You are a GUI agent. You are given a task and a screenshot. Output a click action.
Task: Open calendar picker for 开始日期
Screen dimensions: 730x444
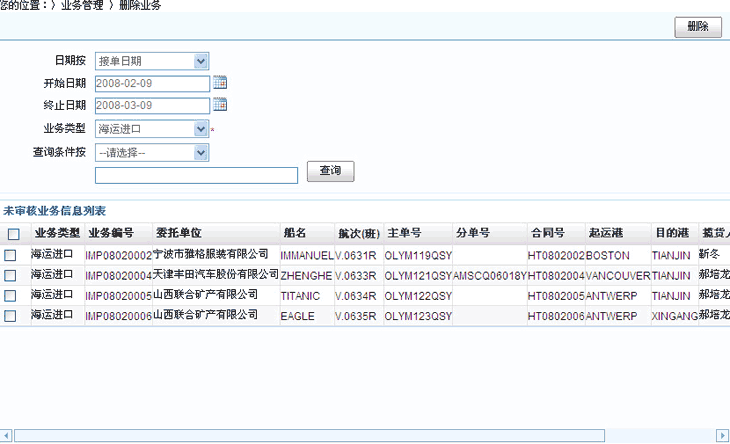(220, 83)
